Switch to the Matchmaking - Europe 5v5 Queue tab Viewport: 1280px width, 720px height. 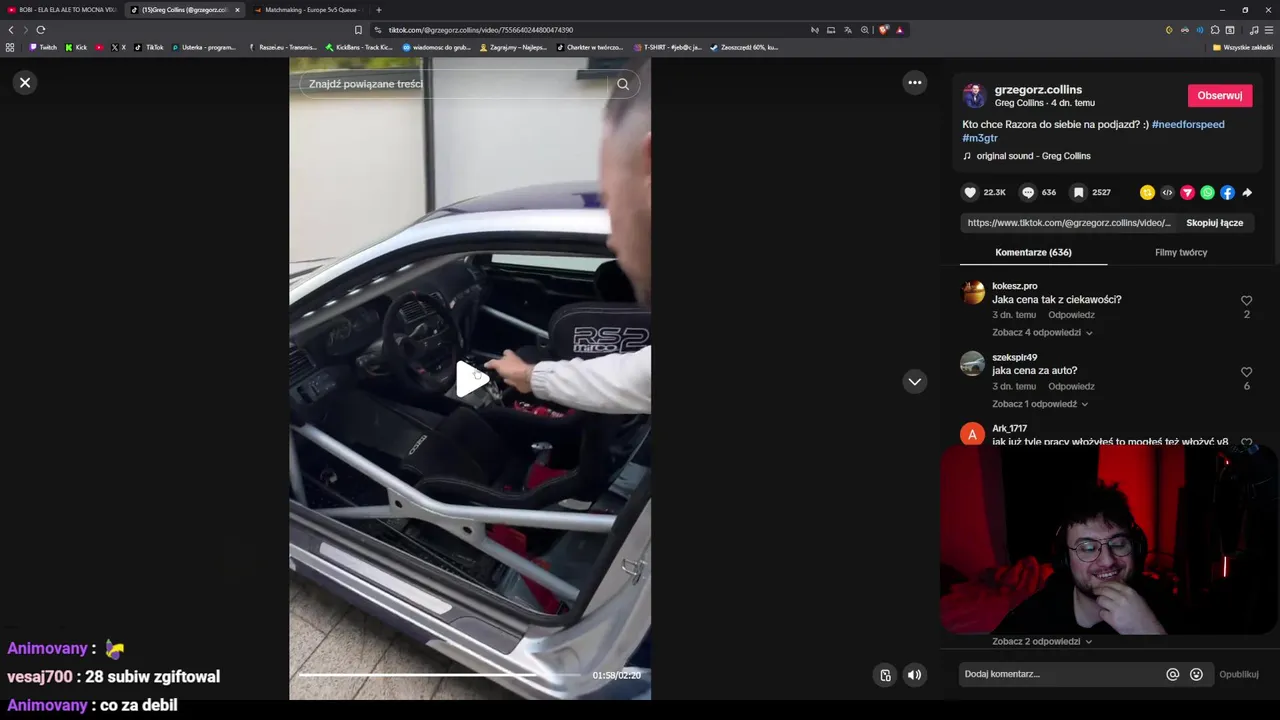coord(306,10)
